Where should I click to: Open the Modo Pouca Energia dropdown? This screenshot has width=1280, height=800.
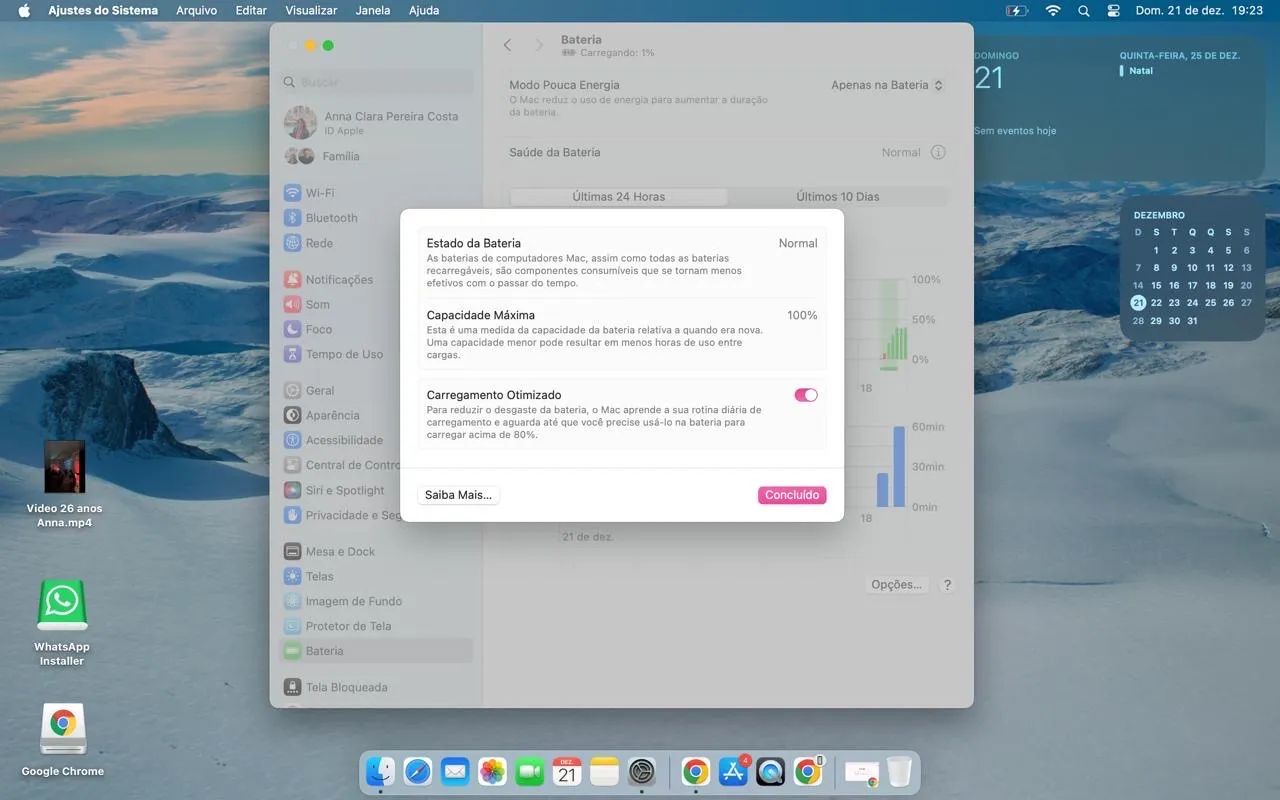point(886,86)
